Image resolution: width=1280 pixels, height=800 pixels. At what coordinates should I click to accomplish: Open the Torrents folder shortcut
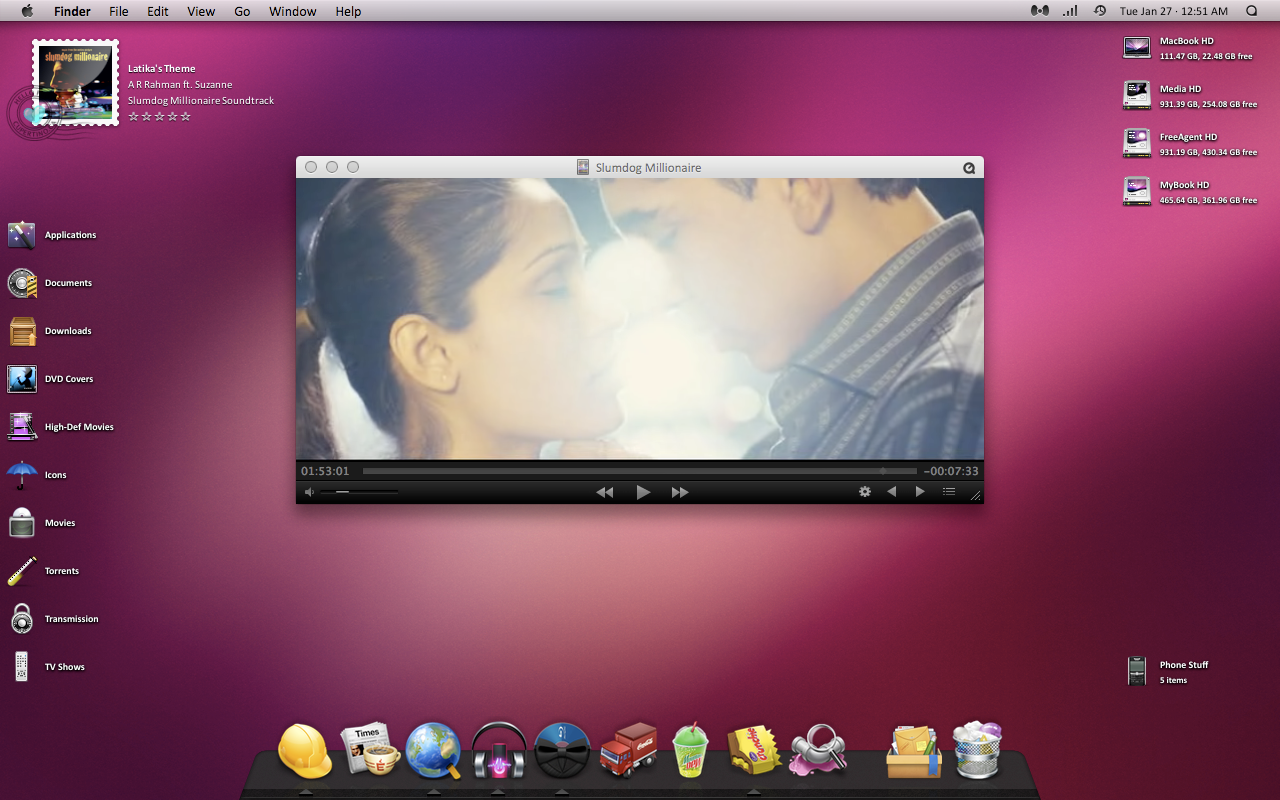point(22,571)
